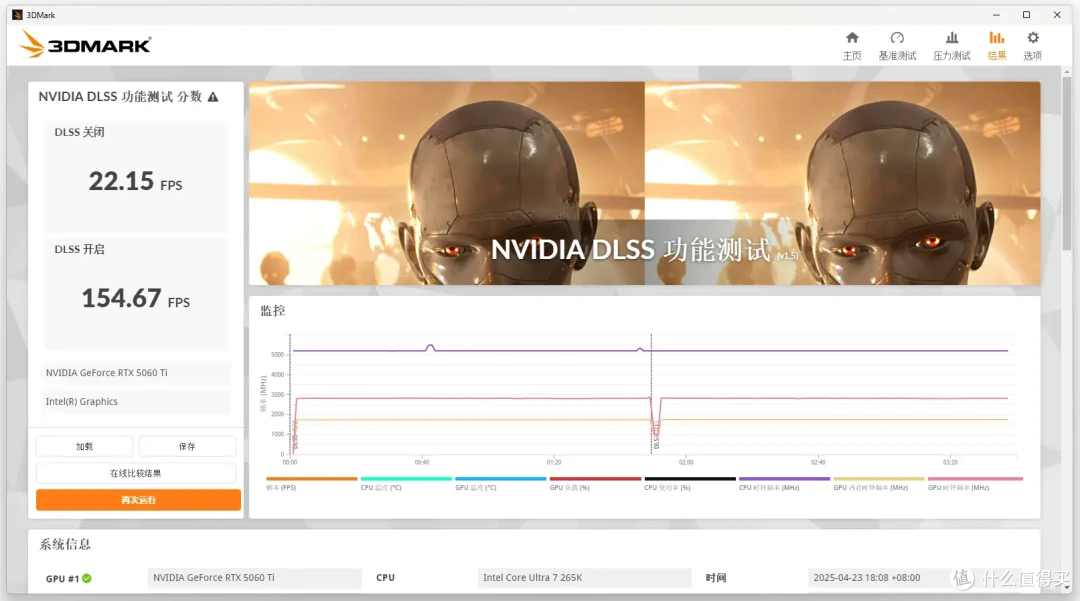1080x601 pixels.
Task: Hide GPU 温度 (°C) chart line
Action: point(500,479)
